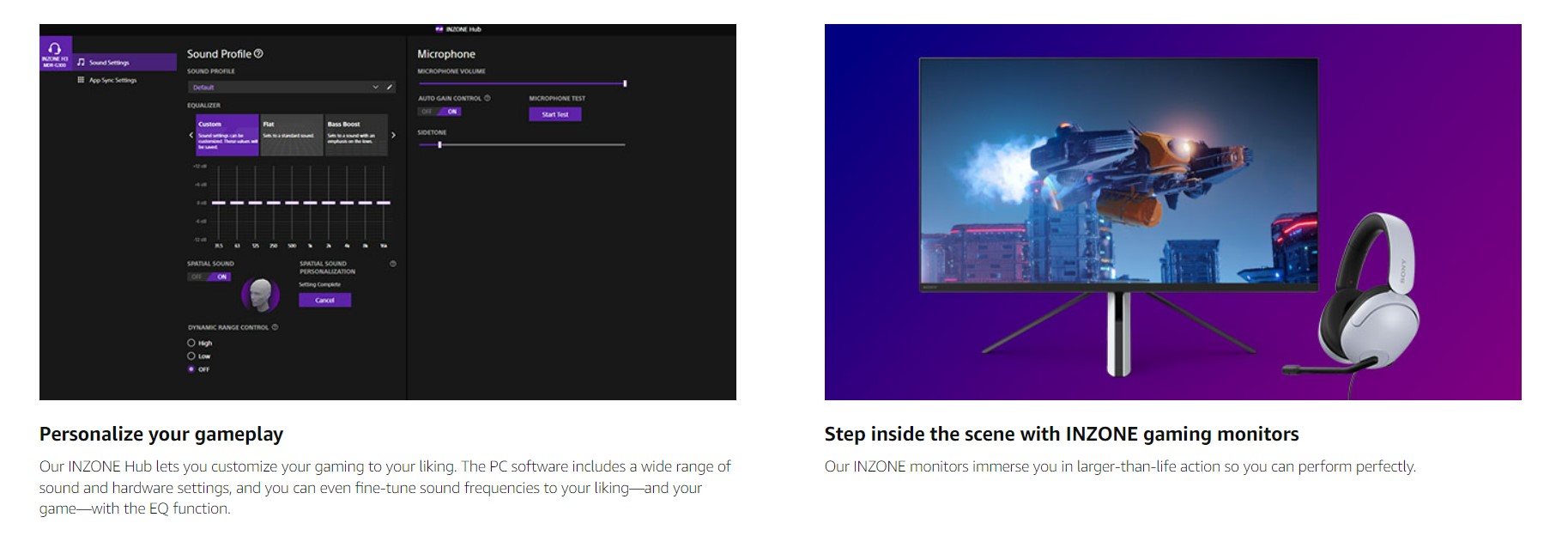The height and width of the screenshot is (560, 1568).
Task: Click the Auto Gain Control help icon
Action: [x=487, y=98]
